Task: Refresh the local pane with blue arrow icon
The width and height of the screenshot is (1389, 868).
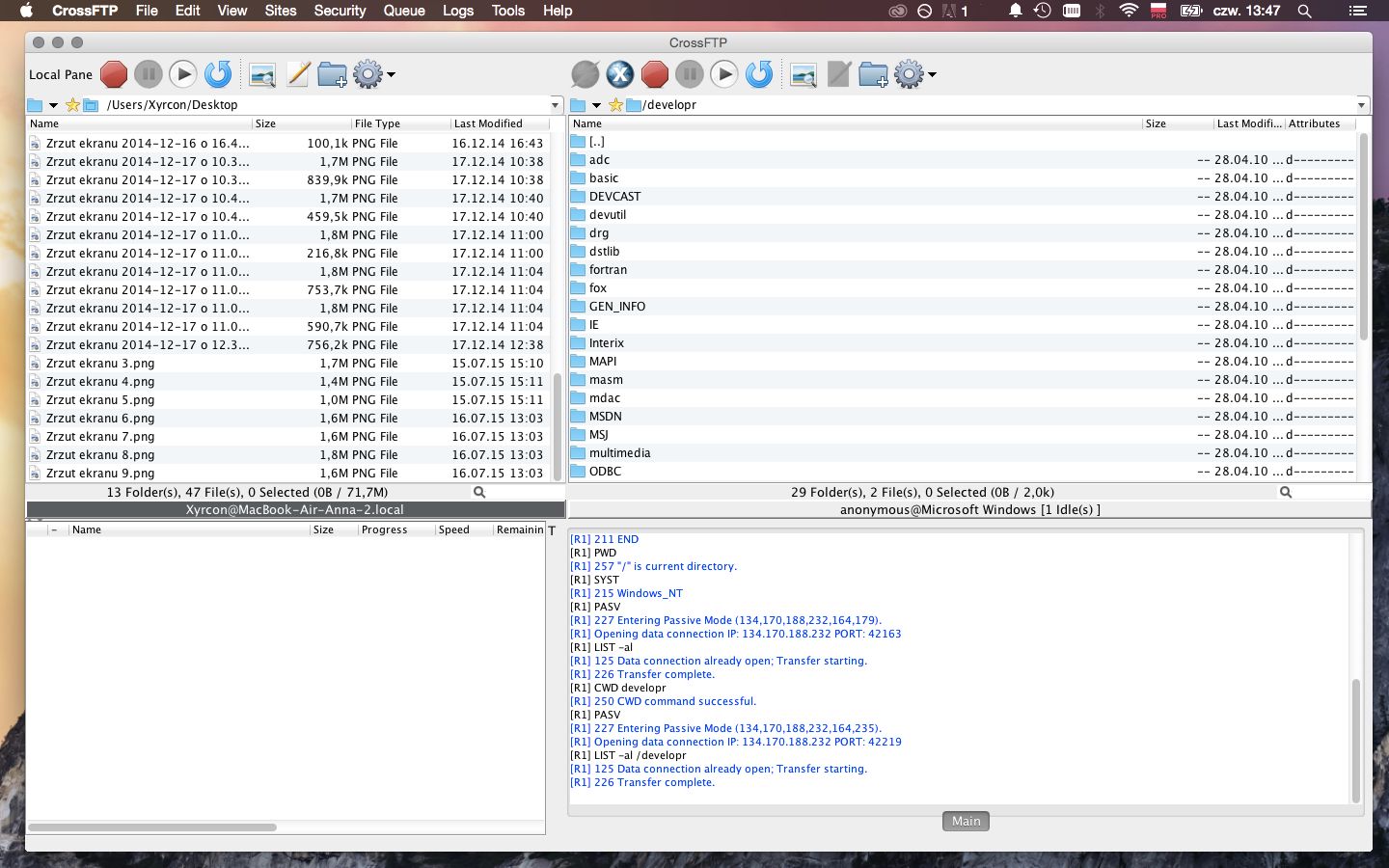Action: [218, 74]
